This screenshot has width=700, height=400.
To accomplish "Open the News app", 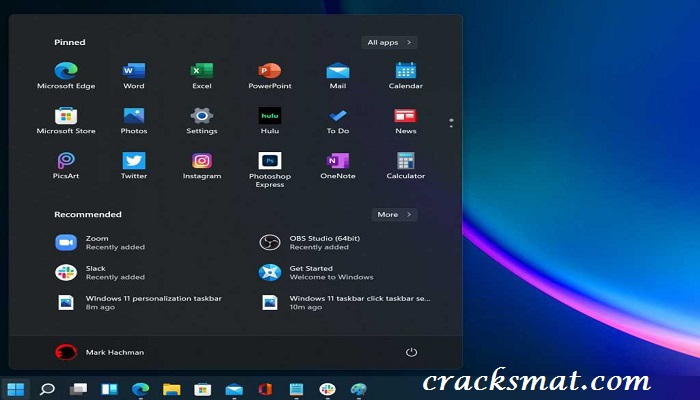I will [x=405, y=121].
